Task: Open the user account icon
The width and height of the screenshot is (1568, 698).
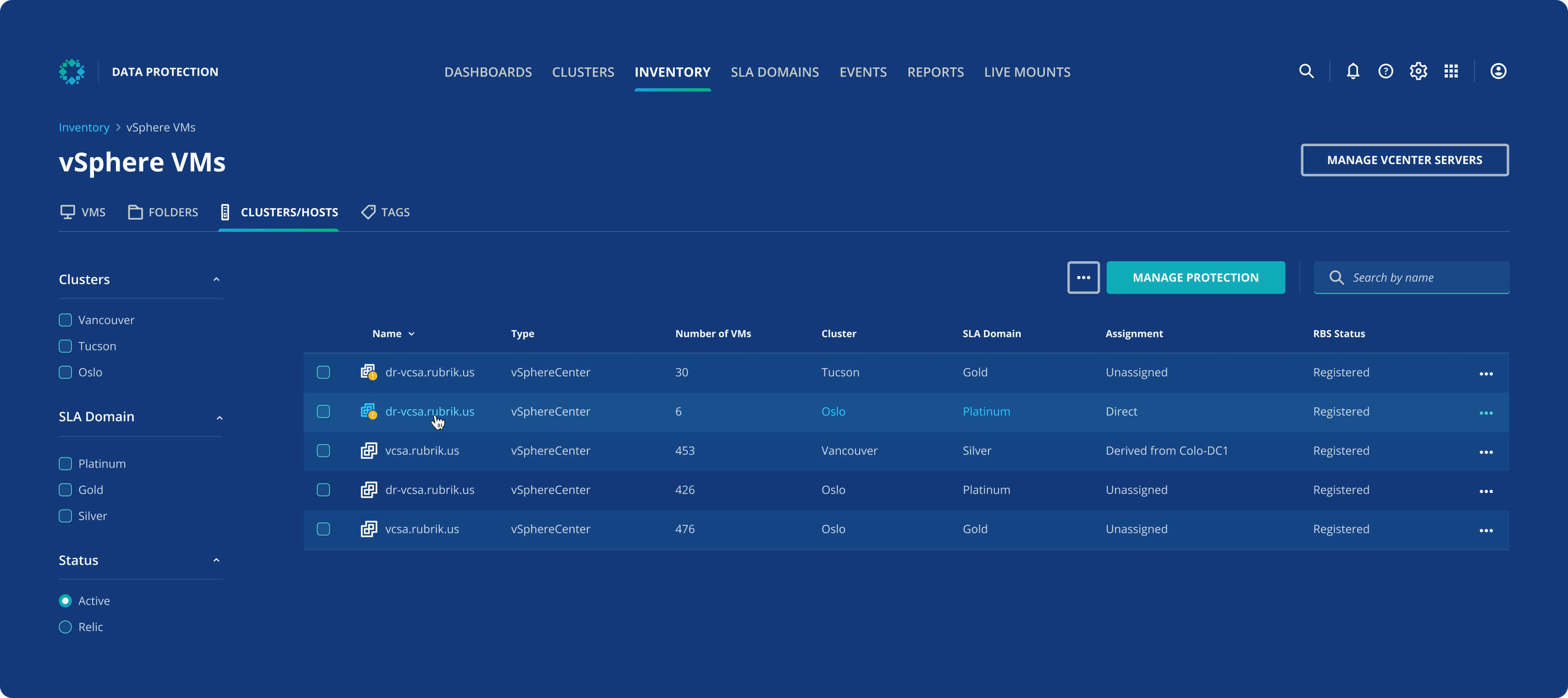Action: [x=1498, y=71]
